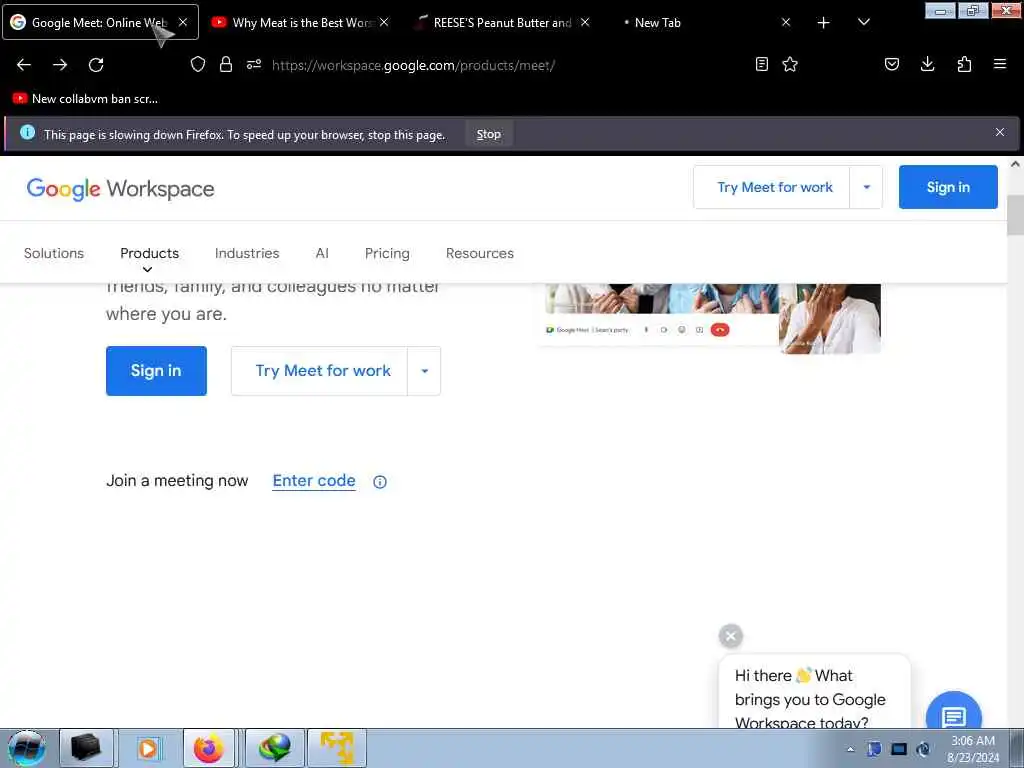
Task: Open the yellow puzzle taskbar app
Action: 337,748
